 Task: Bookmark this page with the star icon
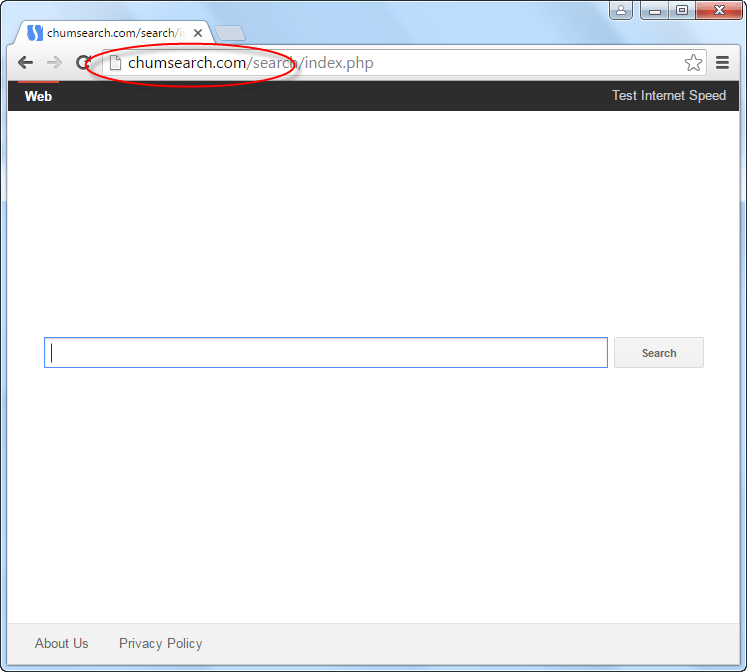pyautogui.click(x=693, y=62)
